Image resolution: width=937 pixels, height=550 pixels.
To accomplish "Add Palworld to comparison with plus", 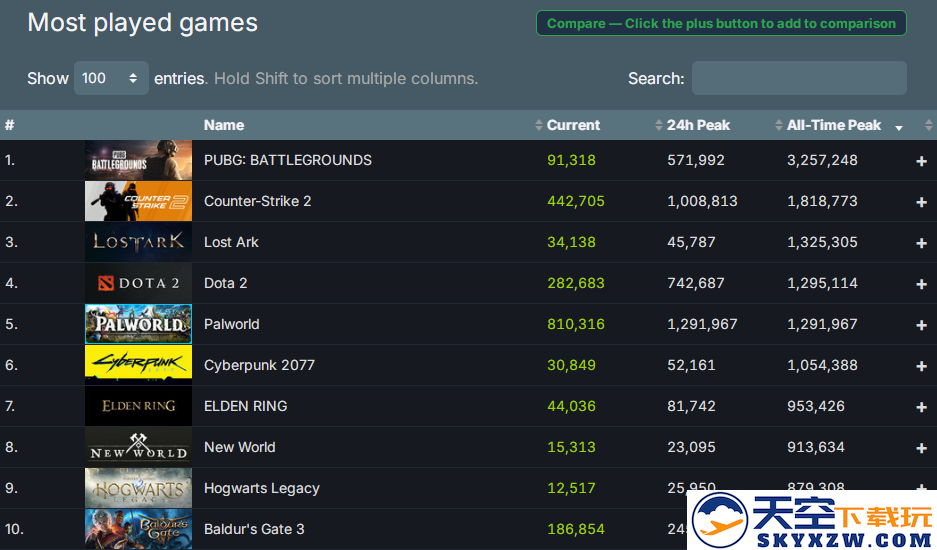I will click(x=921, y=325).
